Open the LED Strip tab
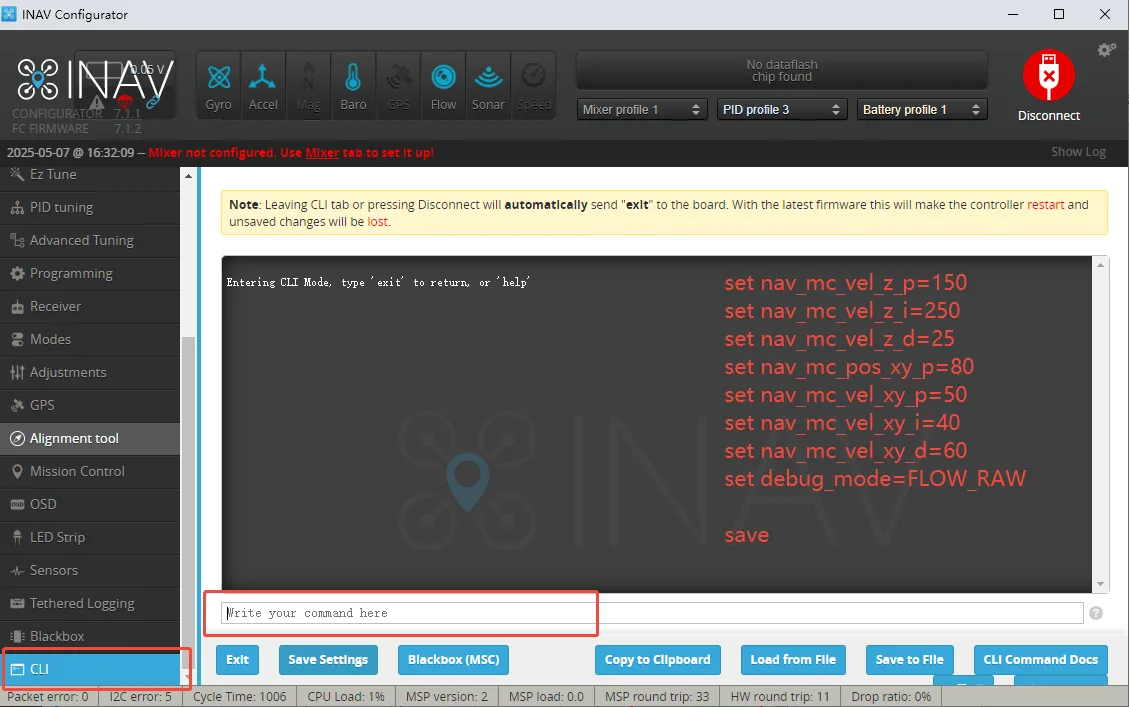The height and width of the screenshot is (707, 1129). [90, 538]
